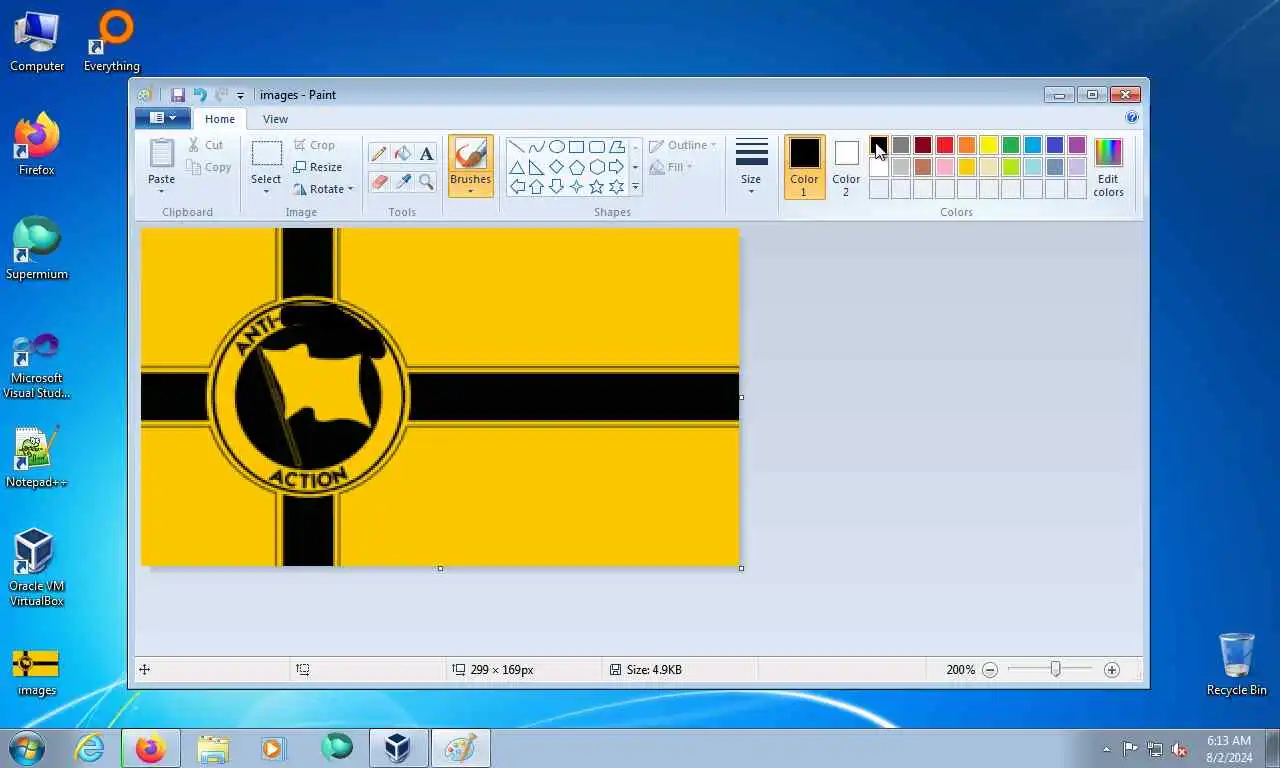Select the Notepad++ desktop shortcut
The height and width of the screenshot is (768, 1280).
coord(36,459)
